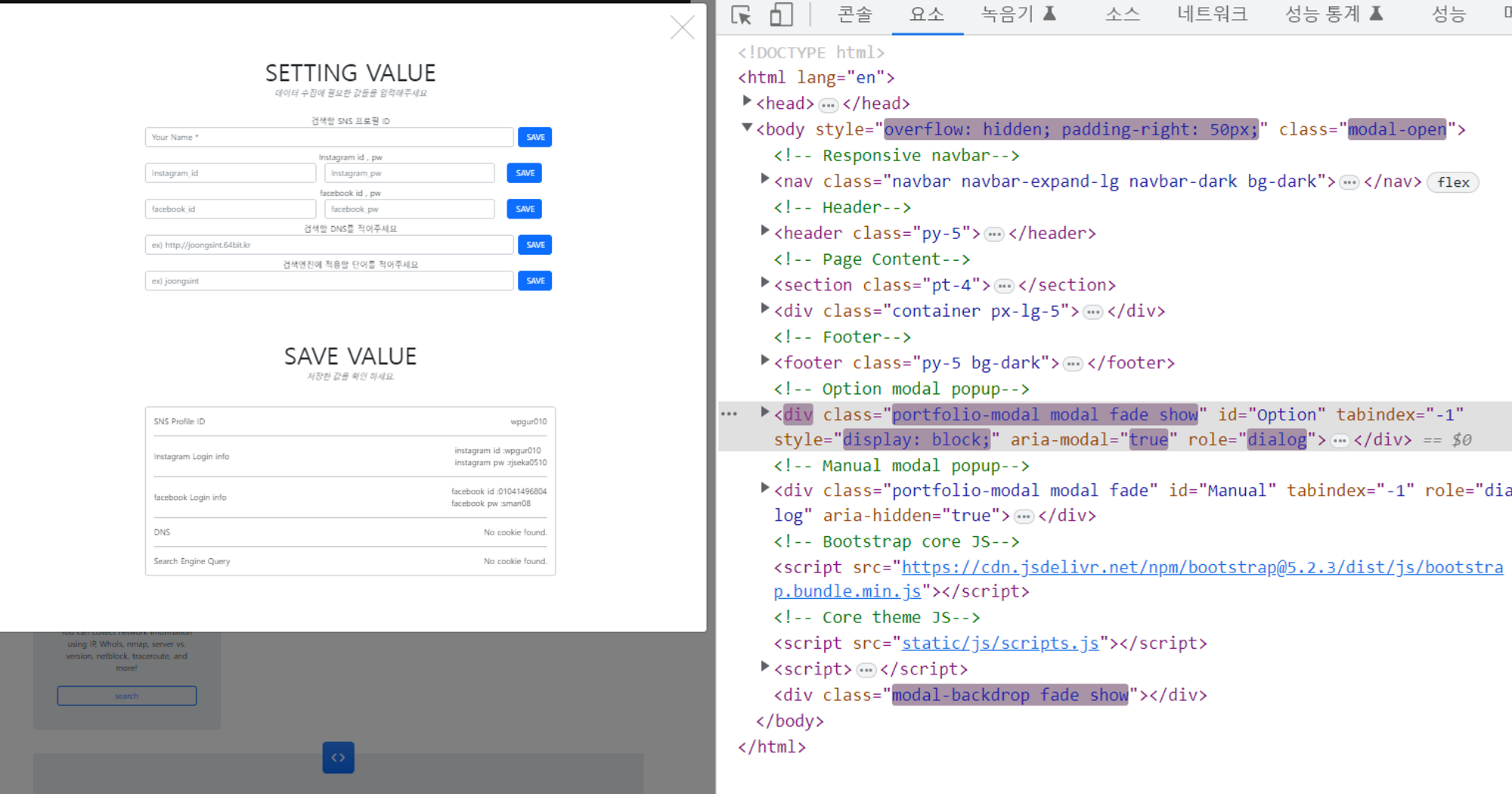The height and width of the screenshot is (794, 1512).
Task: Open the static/js/scripts.js link
Action: [1000, 644]
